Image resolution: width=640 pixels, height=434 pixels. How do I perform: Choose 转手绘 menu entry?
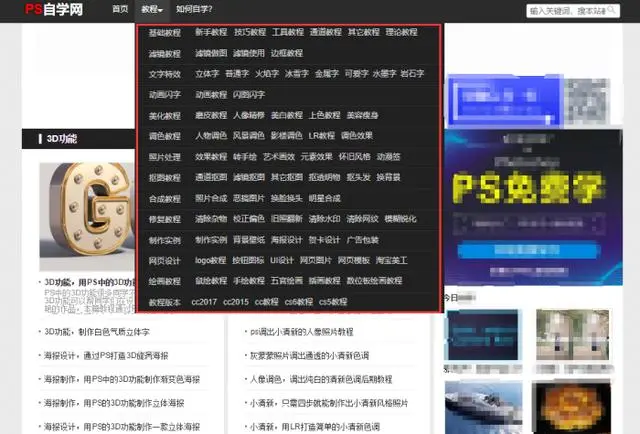[x=245, y=157]
